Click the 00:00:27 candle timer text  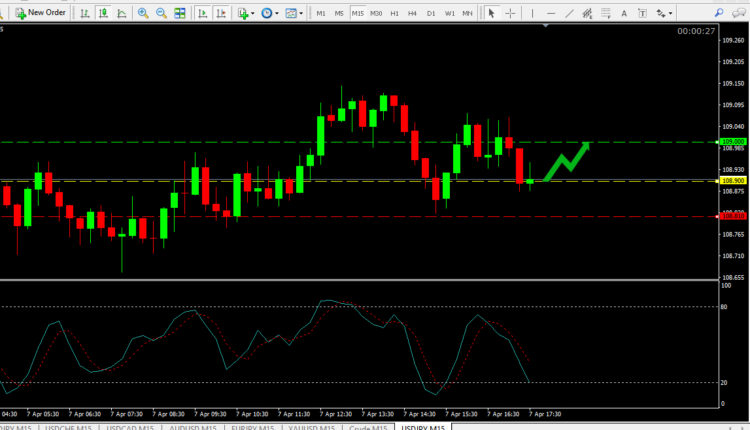[696, 31]
